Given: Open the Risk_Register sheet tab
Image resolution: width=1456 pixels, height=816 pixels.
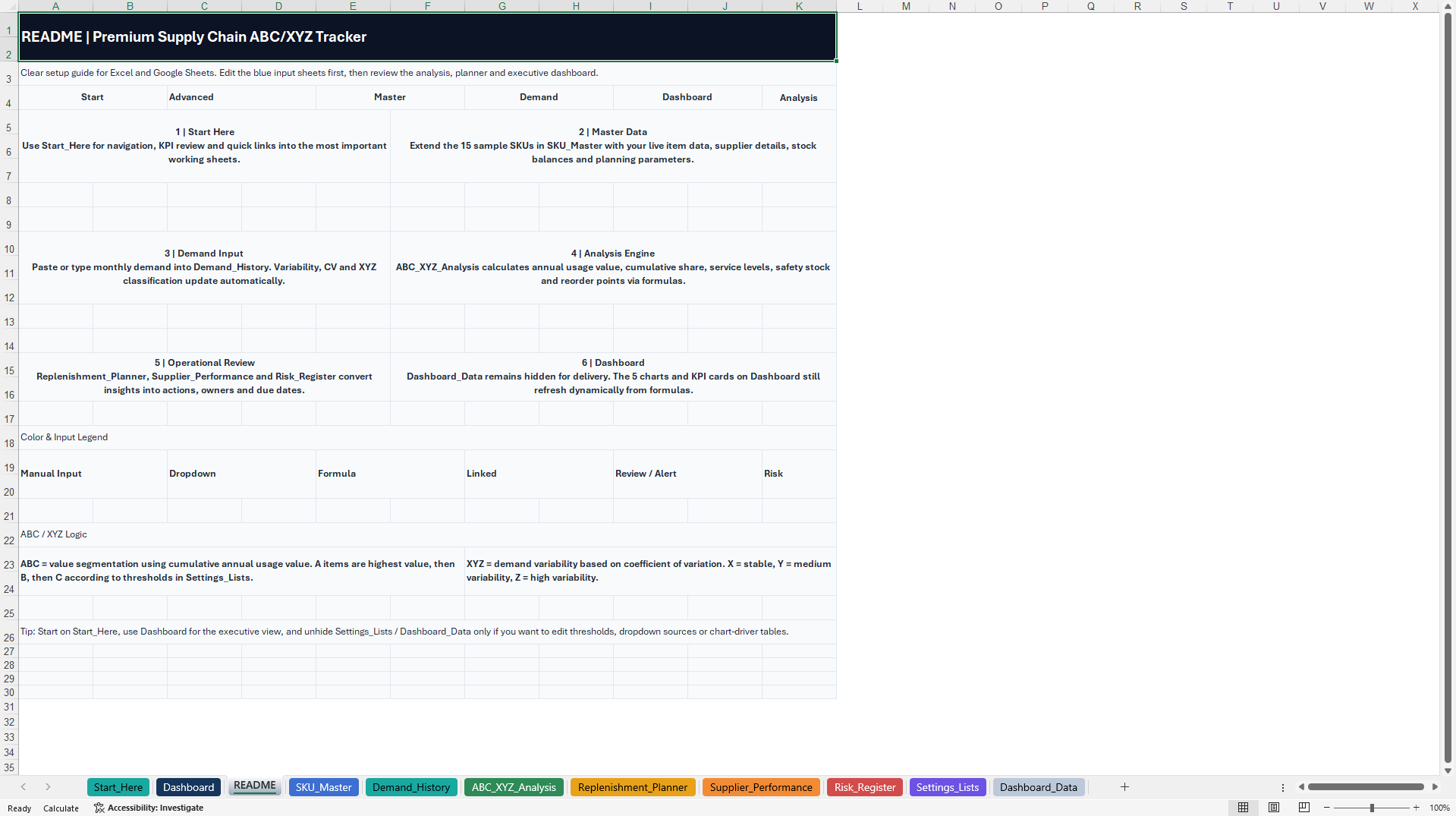Looking at the screenshot, I should point(865,787).
